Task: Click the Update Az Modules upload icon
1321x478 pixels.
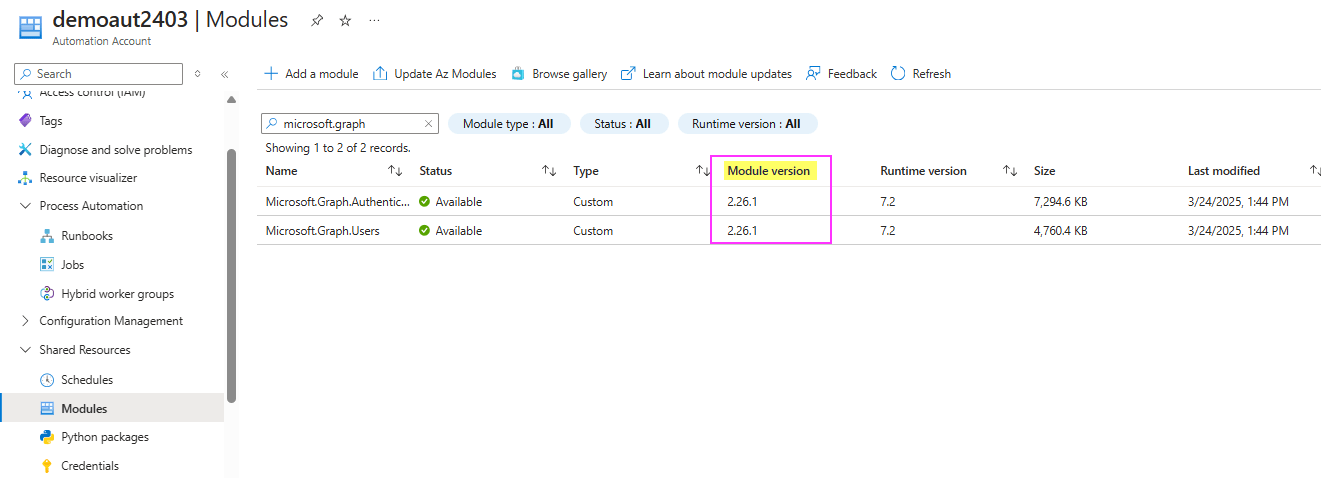Action: pos(380,74)
